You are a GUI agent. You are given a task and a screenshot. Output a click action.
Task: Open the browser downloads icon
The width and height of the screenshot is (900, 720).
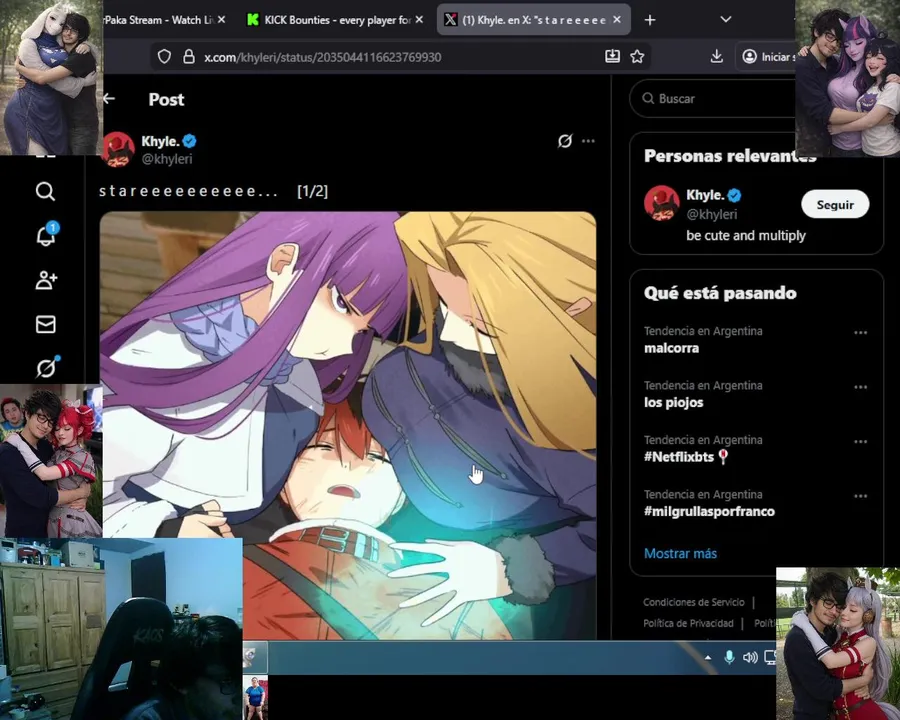pyautogui.click(x=716, y=56)
